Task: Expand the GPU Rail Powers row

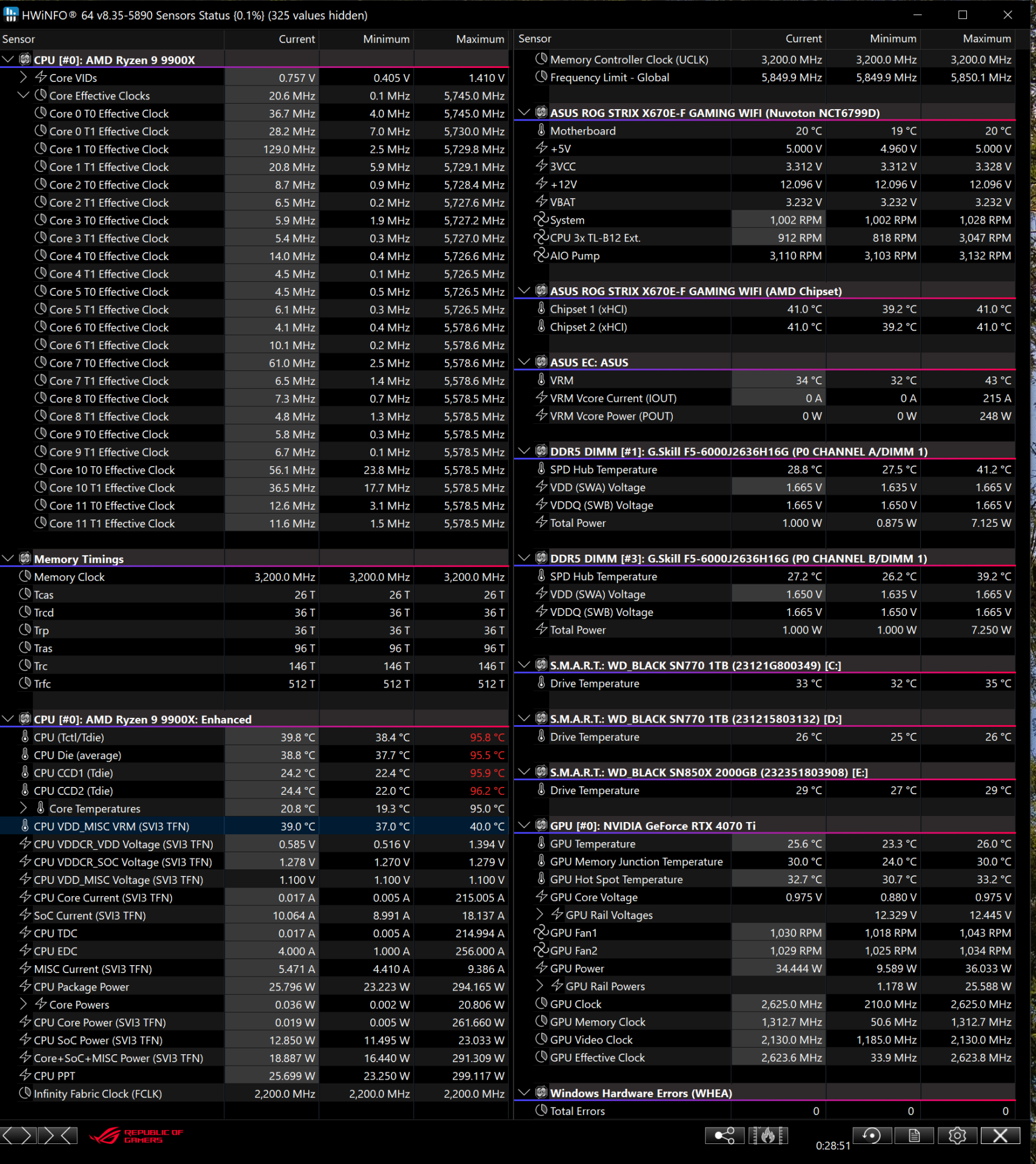Action: tap(540, 986)
